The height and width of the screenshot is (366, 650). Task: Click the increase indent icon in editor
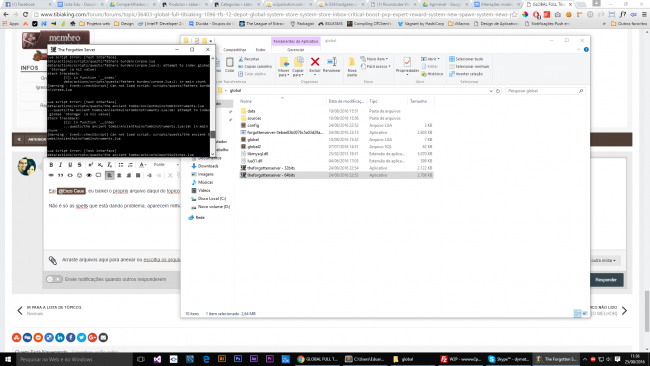point(149,175)
